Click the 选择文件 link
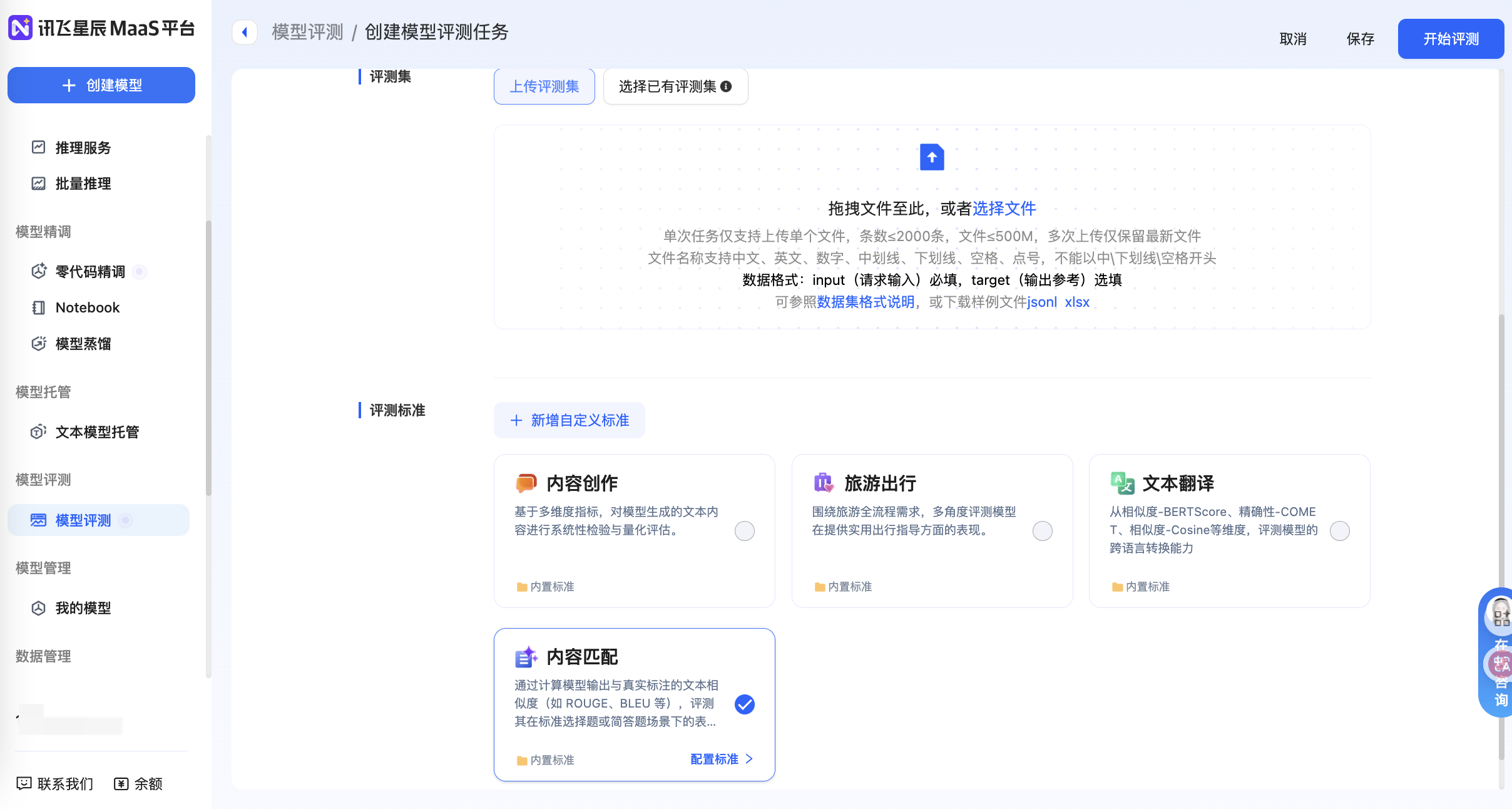Image resolution: width=1512 pixels, height=809 pixels. [x=1004, y=209]
